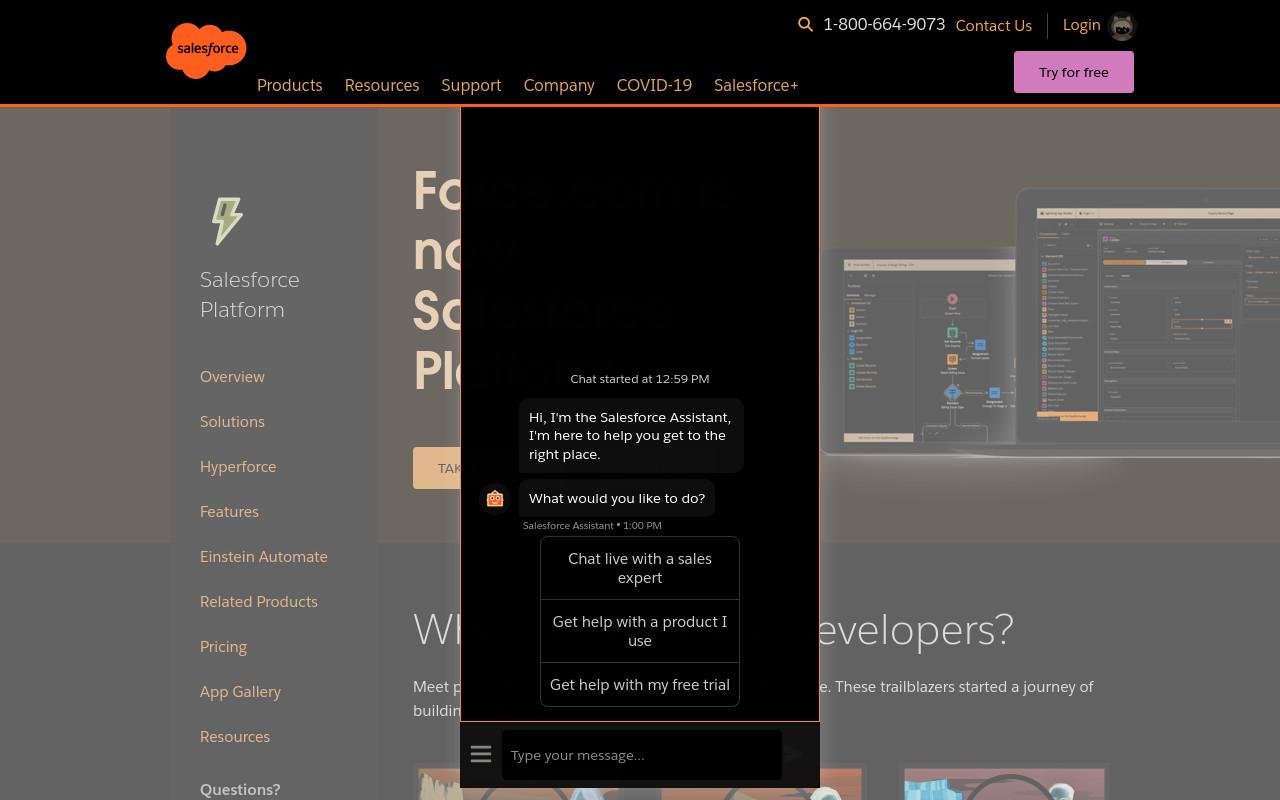Click the Astro avatar next to Login
The height and width of the screenshot is (800, 1280).
click(1122, 26)
